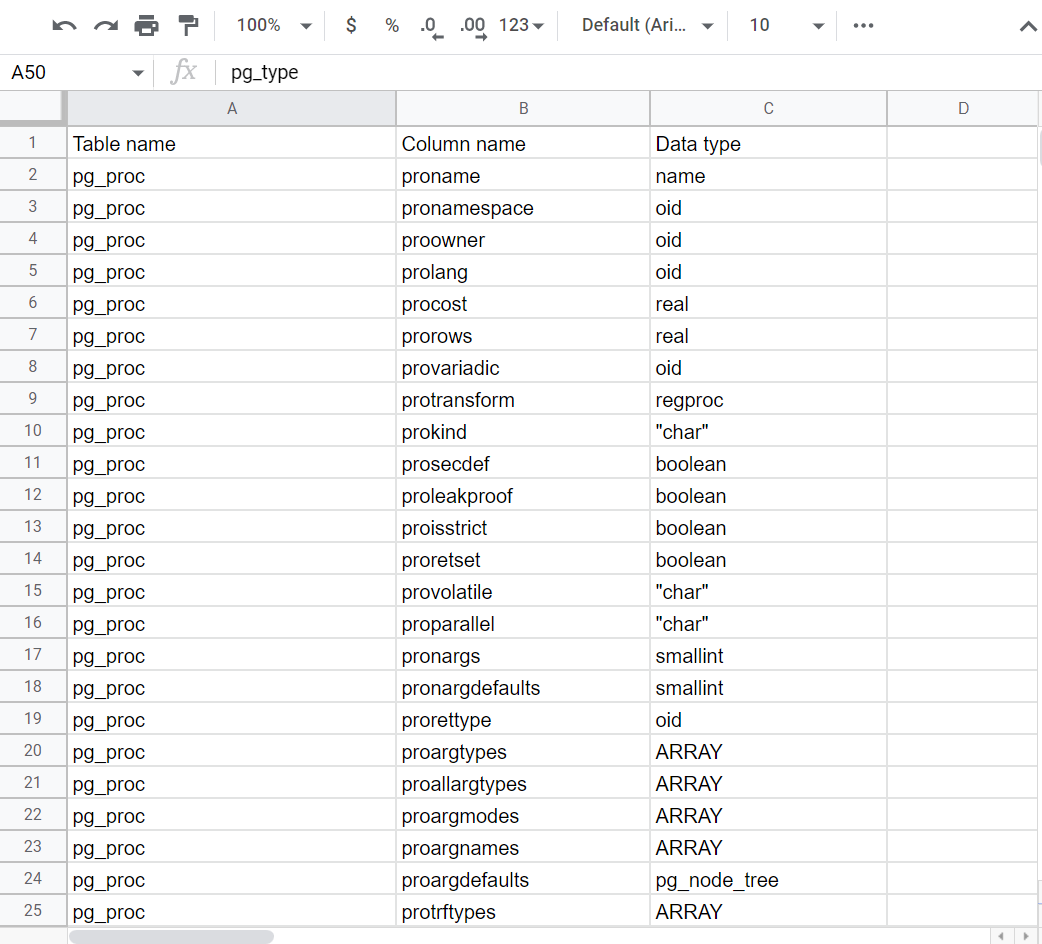The height and width of the screenshot is (944, 1042).
Task: Expand the Default (Arial) font dropdown
Action: (x=648, y=26)
